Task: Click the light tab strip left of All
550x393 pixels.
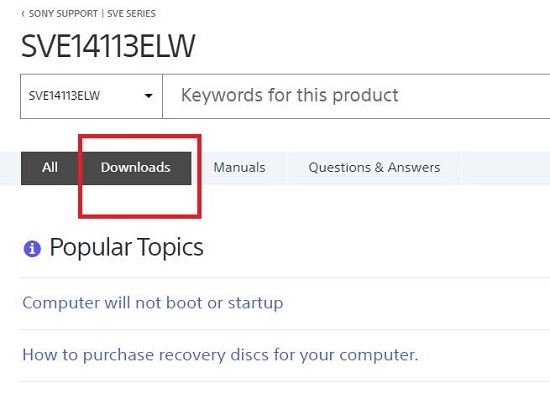Action: (x=10, y=168)
